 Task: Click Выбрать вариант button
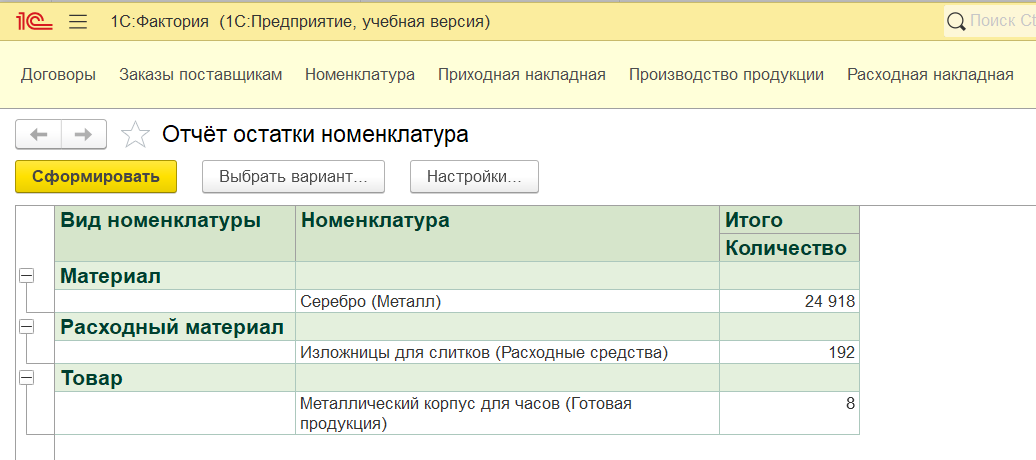pos(293,176)
